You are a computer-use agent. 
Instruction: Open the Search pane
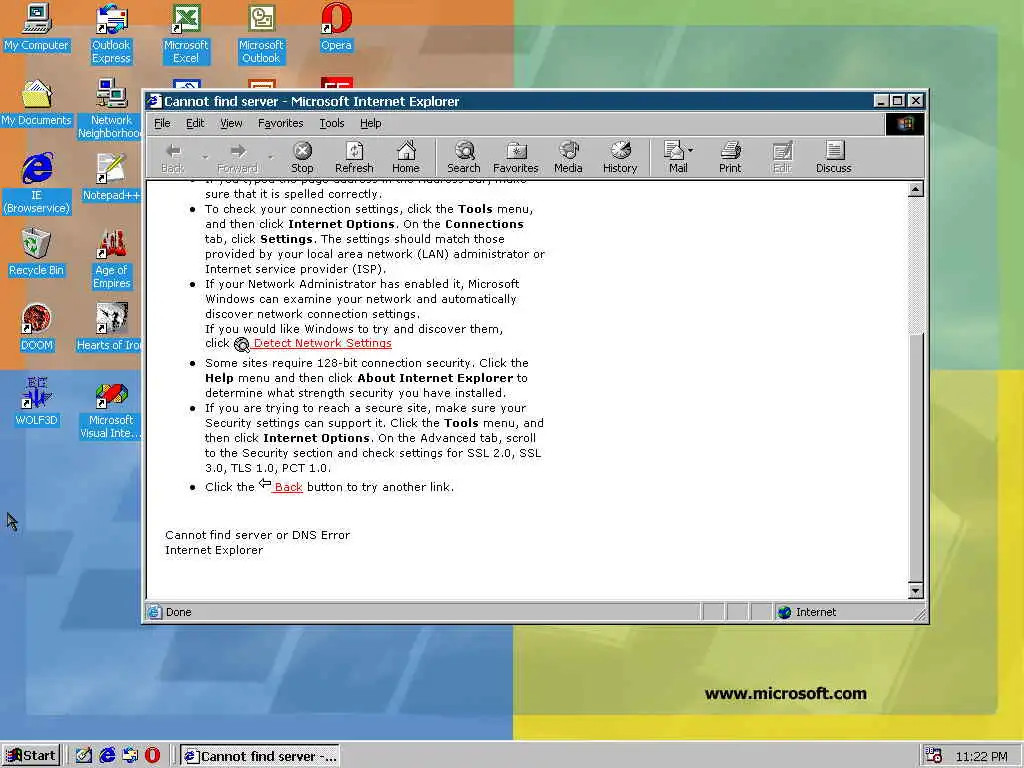(464, 157)
